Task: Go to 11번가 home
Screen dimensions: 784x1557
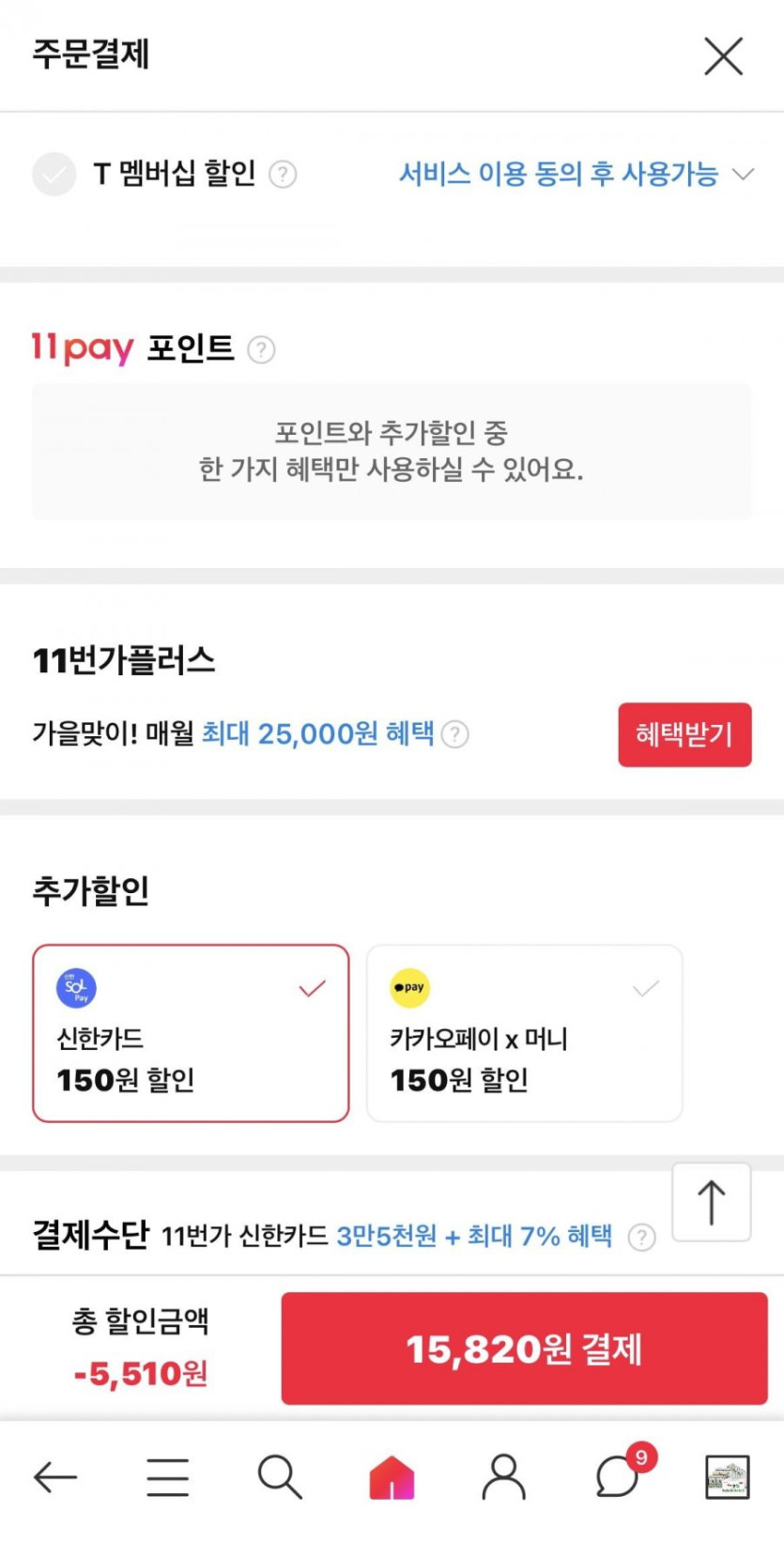Action: pos(392,1477)
